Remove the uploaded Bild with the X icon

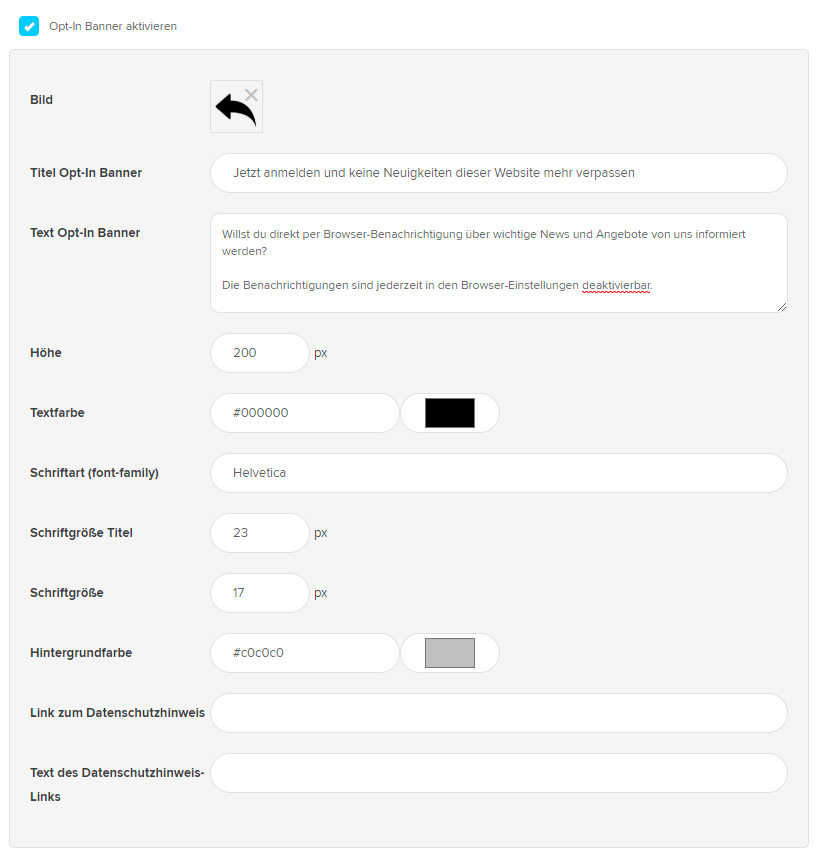[251, 95]
